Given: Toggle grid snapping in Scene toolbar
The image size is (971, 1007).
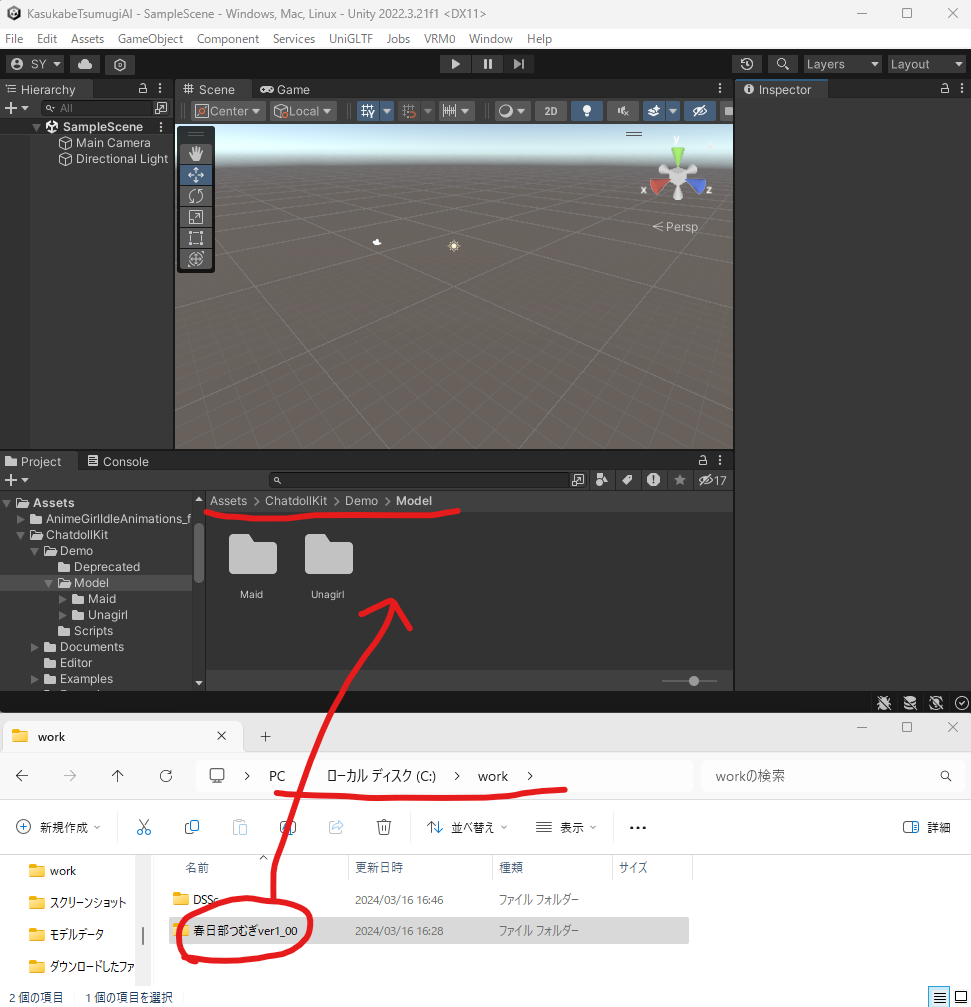Looking at the screenshot, I should 409,111.
